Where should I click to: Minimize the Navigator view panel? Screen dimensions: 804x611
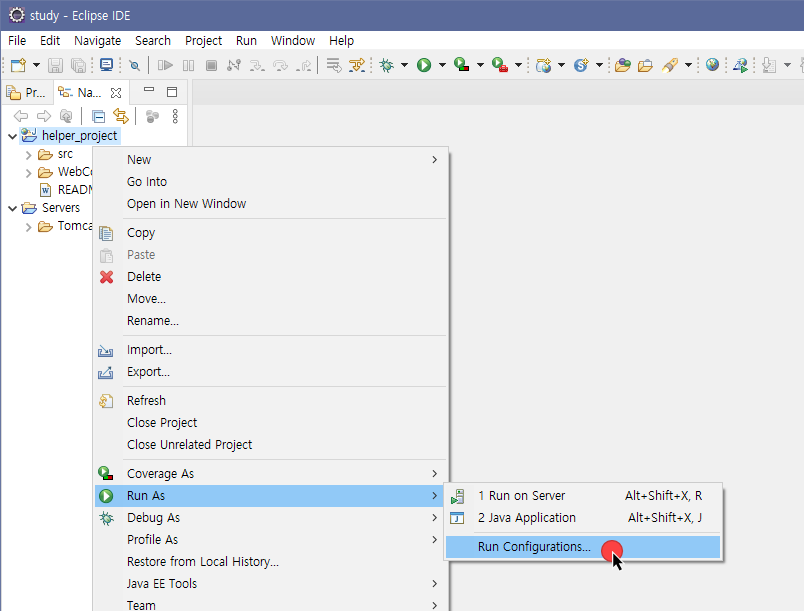click(x=149, y=90)
